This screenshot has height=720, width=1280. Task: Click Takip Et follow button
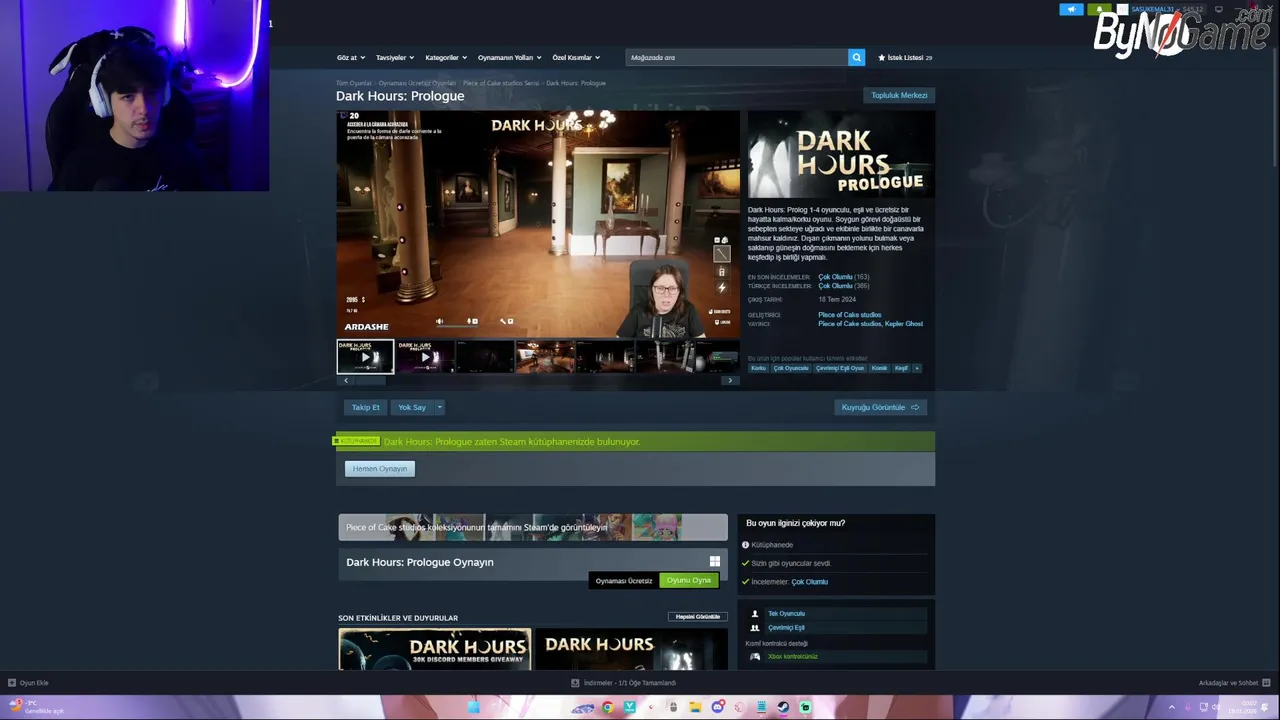365,407
